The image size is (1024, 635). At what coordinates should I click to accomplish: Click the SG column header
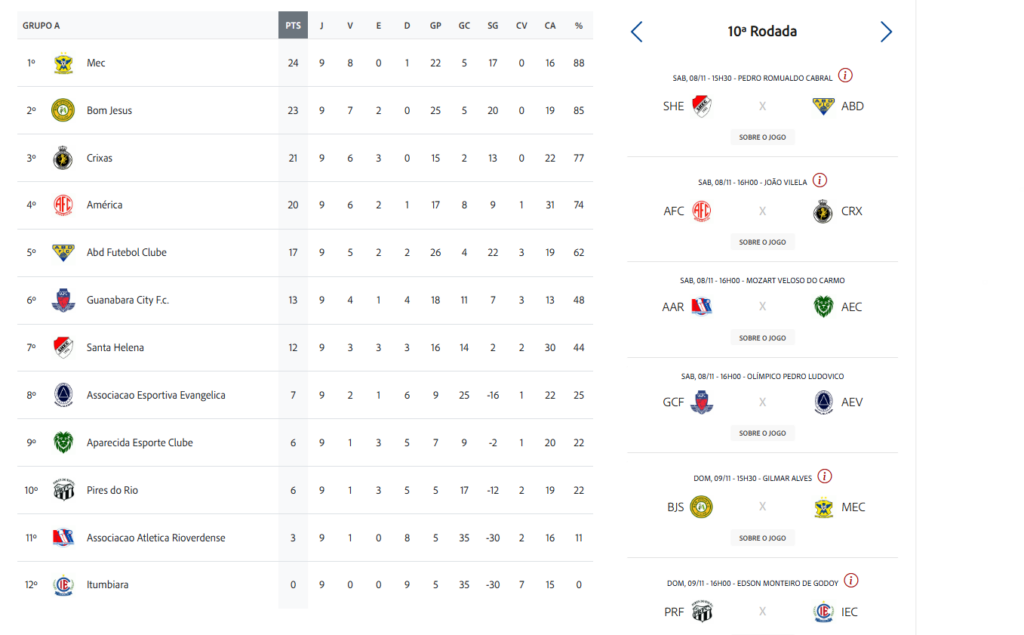493,25
